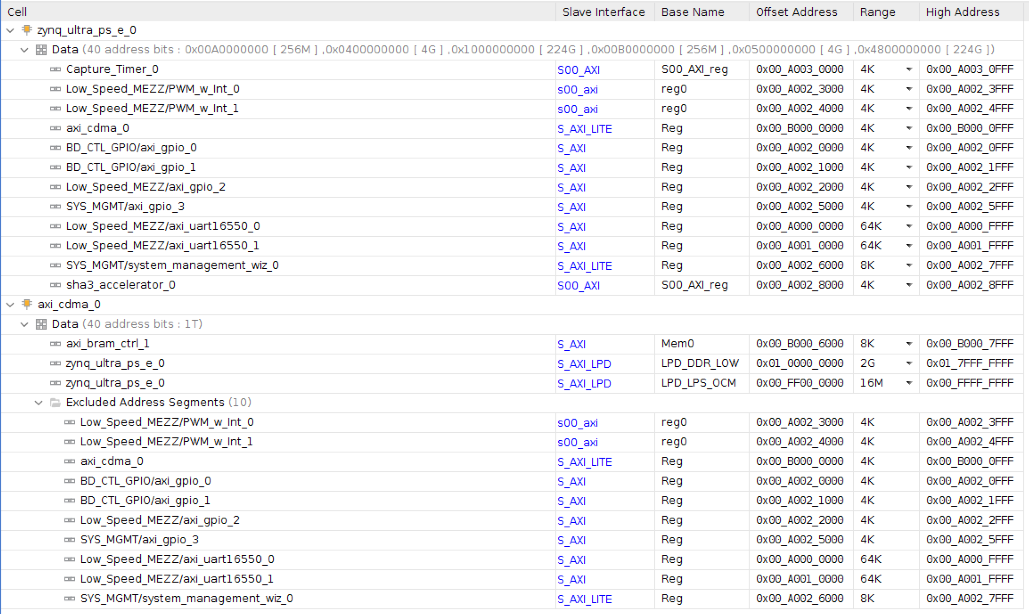The image size is (1029, 614).
Task: Sort by the Offset Address column header
Action: (800, 12)
